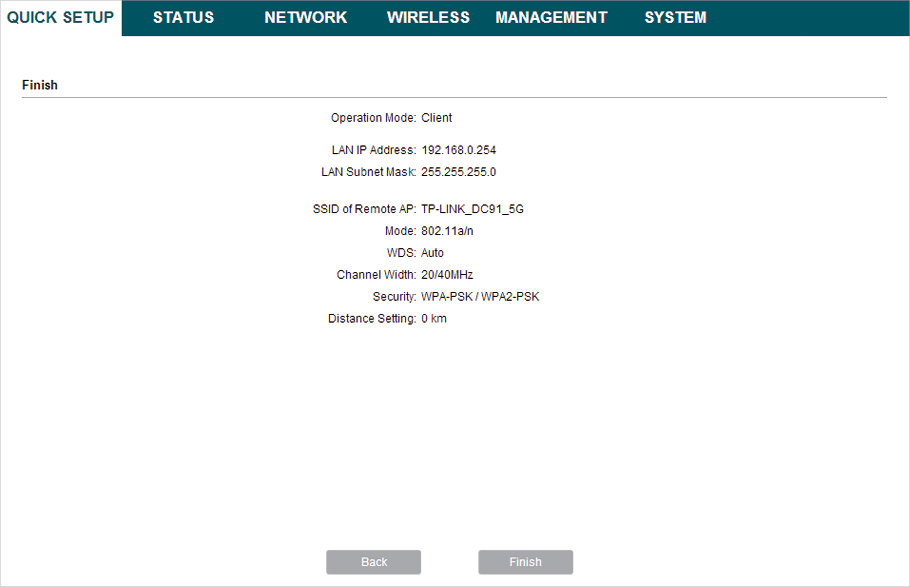Screen dimensions: 910x587
Task: Click the subnet mask value 255.255.255.0
Action: pos(458,172)
